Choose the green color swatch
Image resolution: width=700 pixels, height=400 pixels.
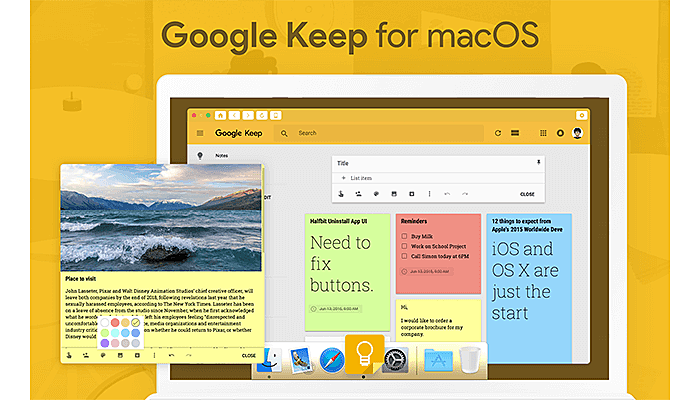[104, 333]
